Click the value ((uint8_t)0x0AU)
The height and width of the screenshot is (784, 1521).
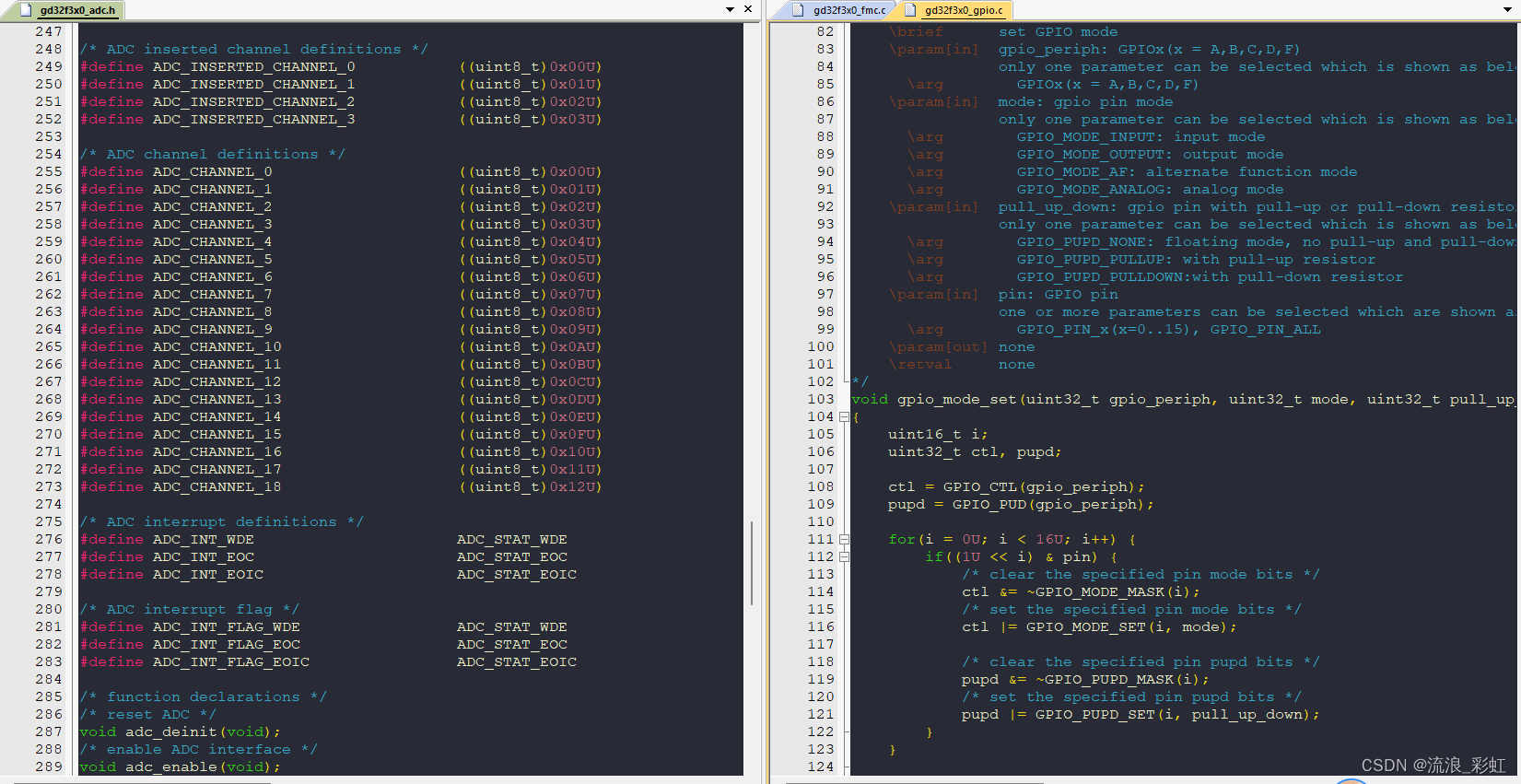[530, 347]
